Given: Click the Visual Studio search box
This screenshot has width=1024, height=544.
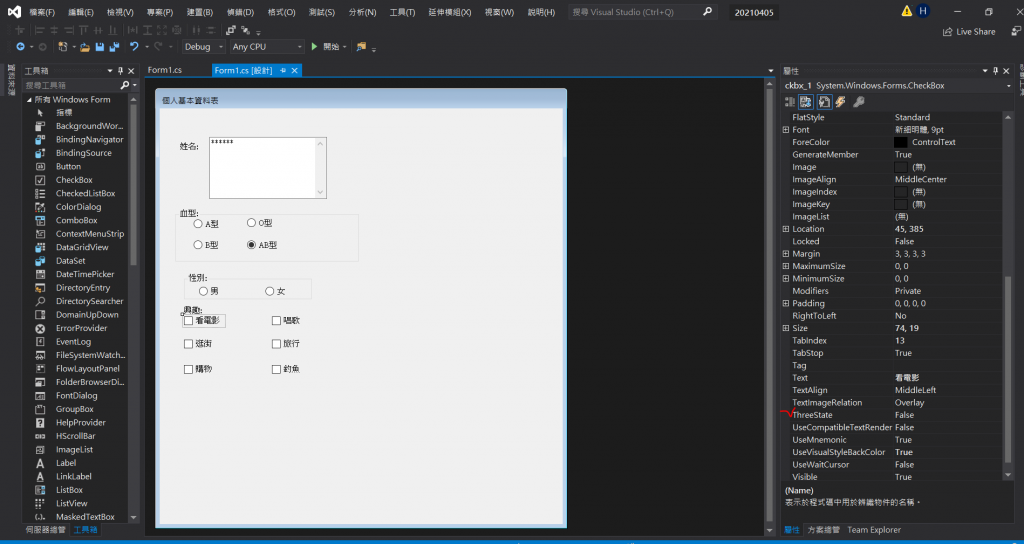Looking at the screenshot, I should tap(643, 12).
